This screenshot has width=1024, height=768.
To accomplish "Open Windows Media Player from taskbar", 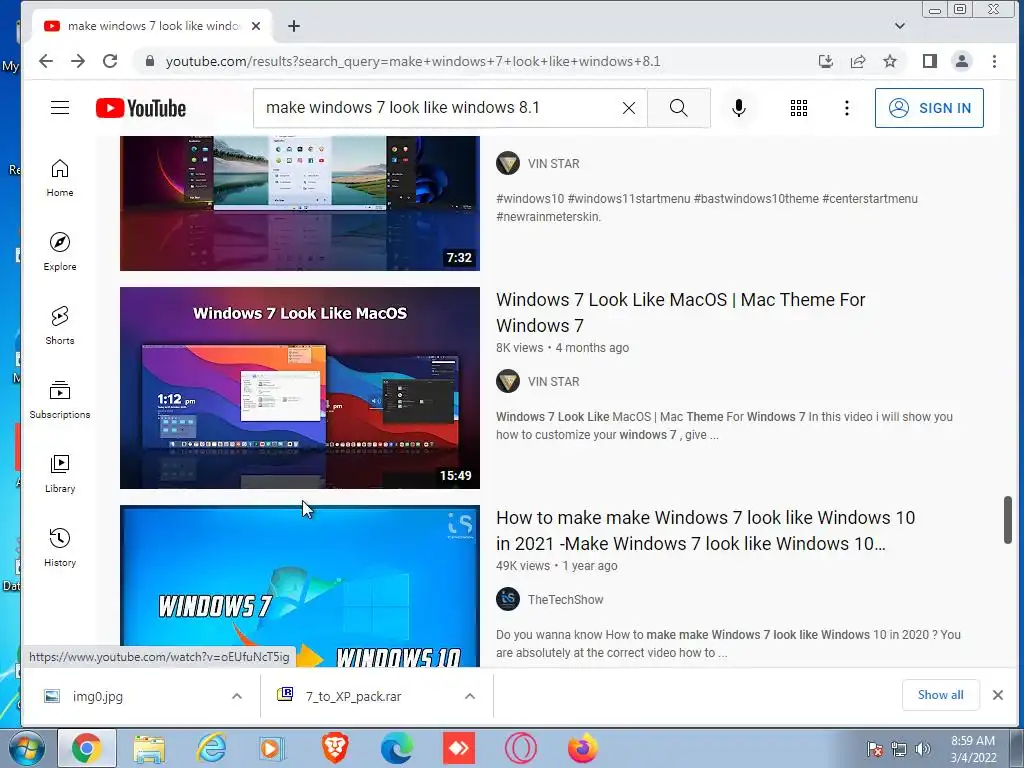I will point(272,748).
